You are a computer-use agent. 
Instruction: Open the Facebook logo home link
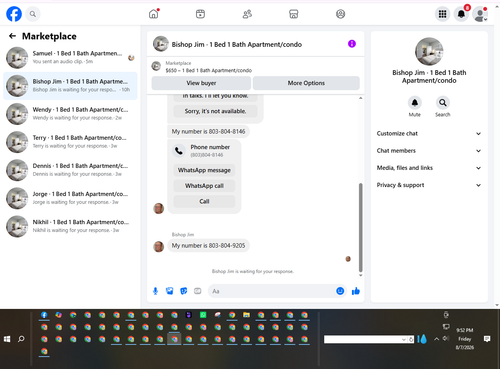(x=14, y=14)
